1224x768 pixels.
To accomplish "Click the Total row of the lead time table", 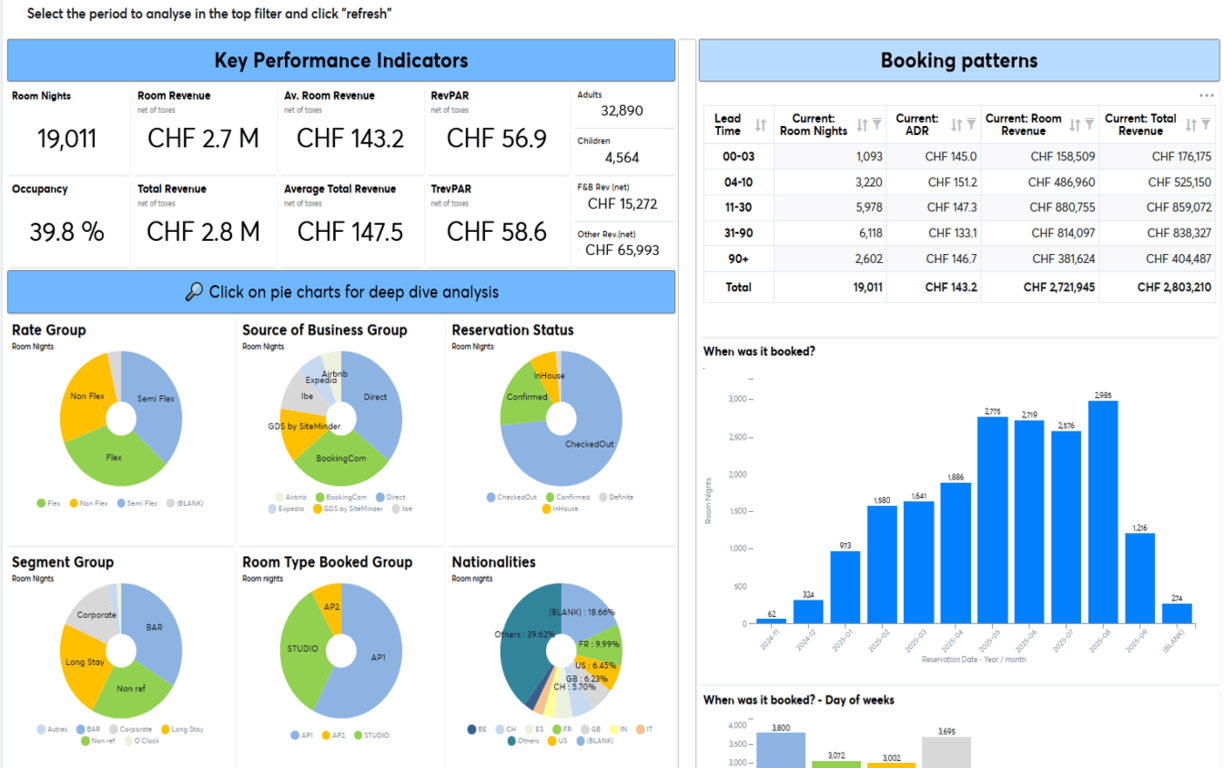I will pos(737,287).
